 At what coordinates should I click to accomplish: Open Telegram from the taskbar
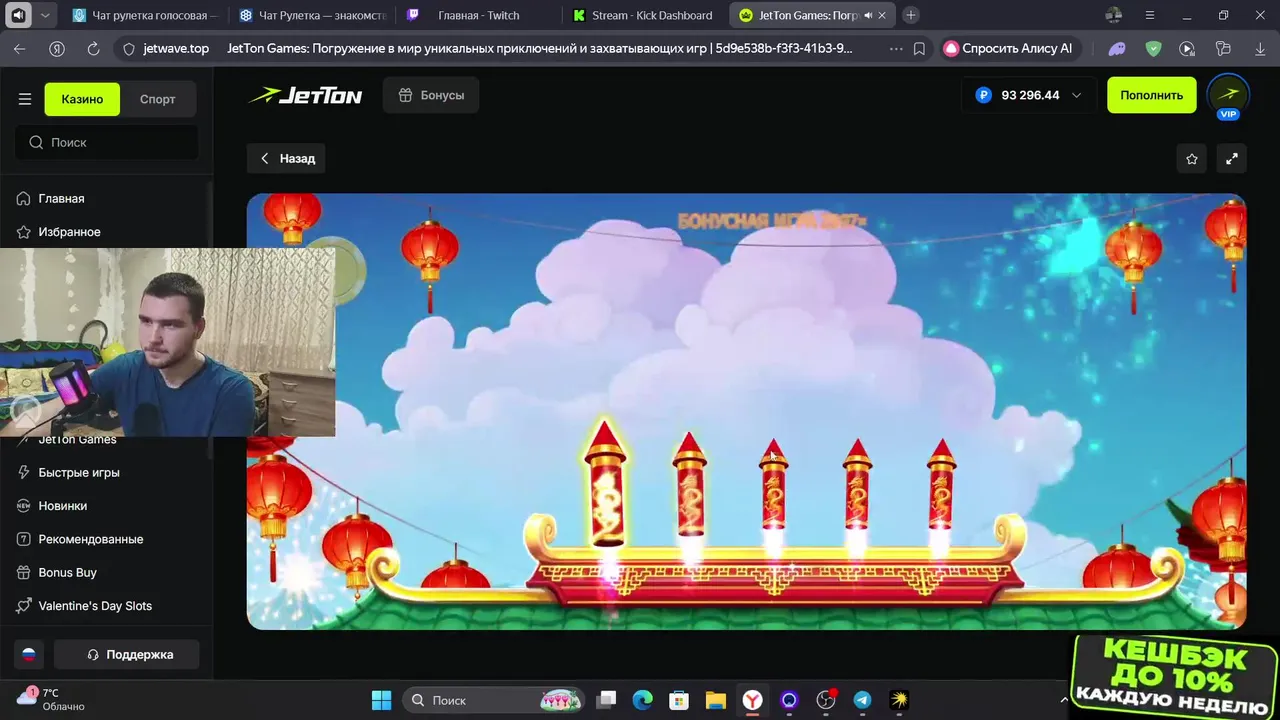coord(862,700)
